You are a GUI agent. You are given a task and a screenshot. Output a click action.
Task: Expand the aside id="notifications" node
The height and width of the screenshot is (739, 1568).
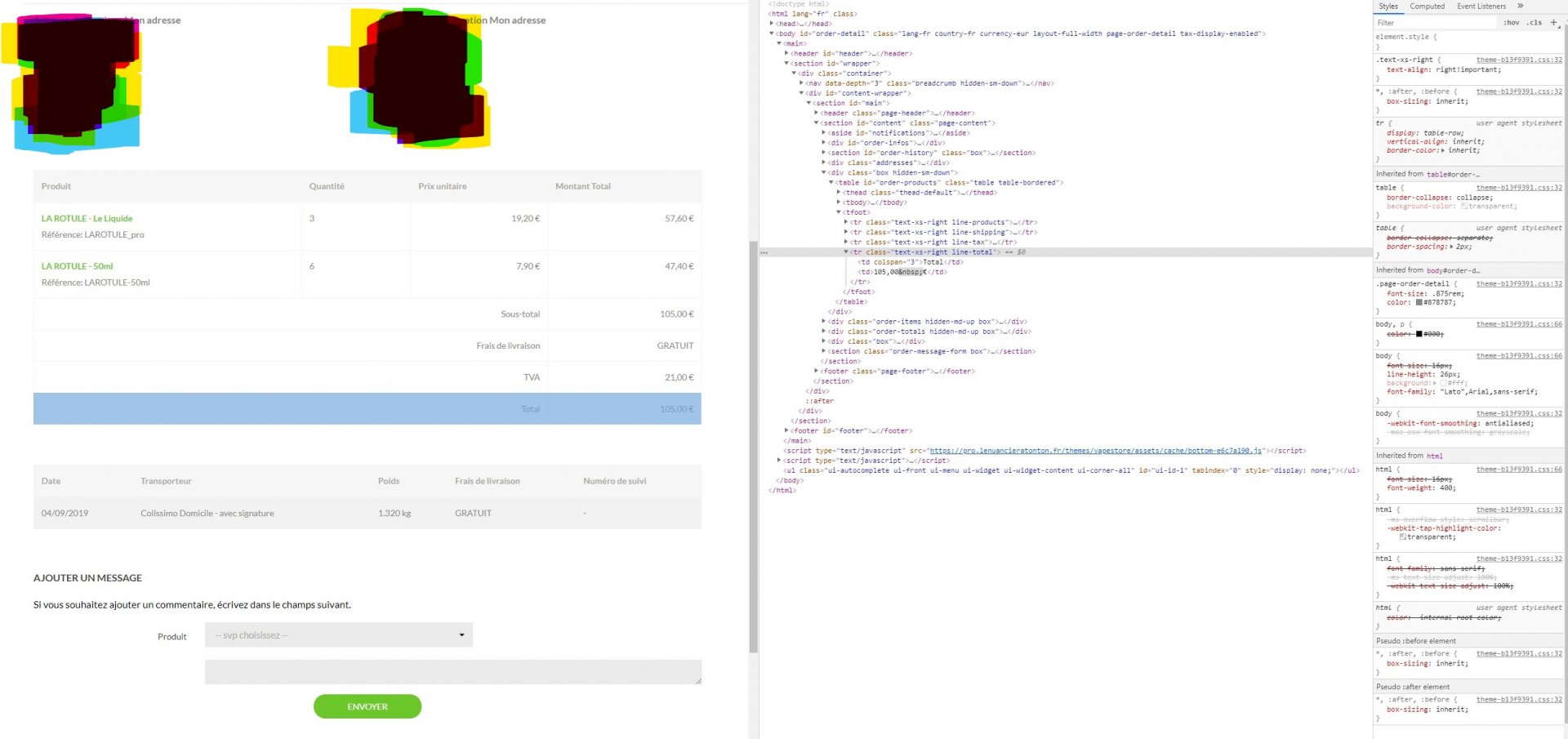click(824, 133)
